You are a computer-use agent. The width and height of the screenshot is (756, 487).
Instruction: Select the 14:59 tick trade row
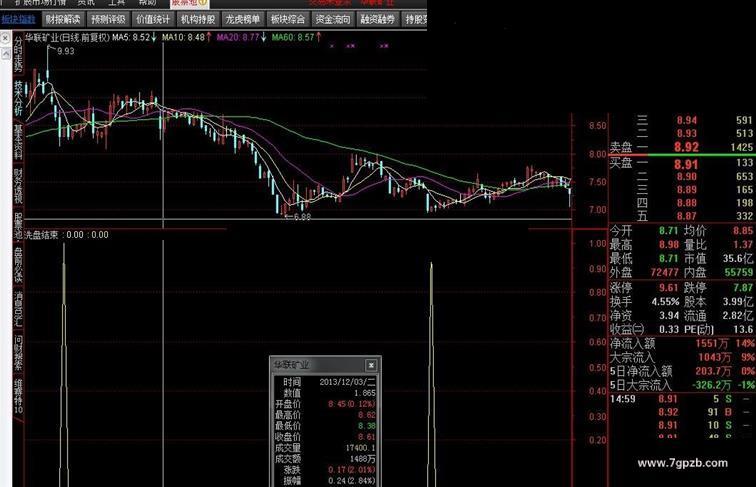pyautogui.click(x=680, y=399)
